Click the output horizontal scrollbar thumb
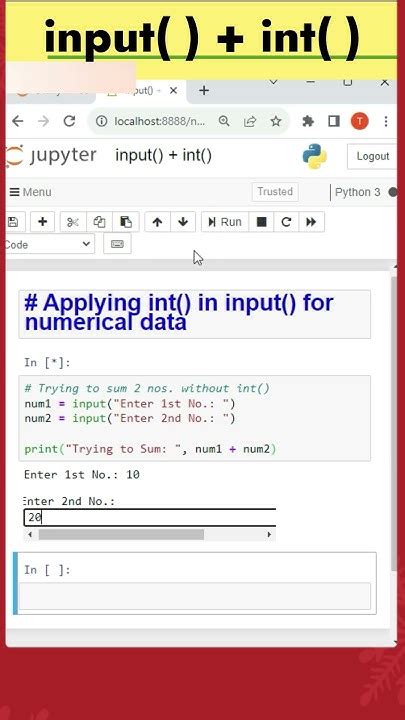 (x=121, y=534)
